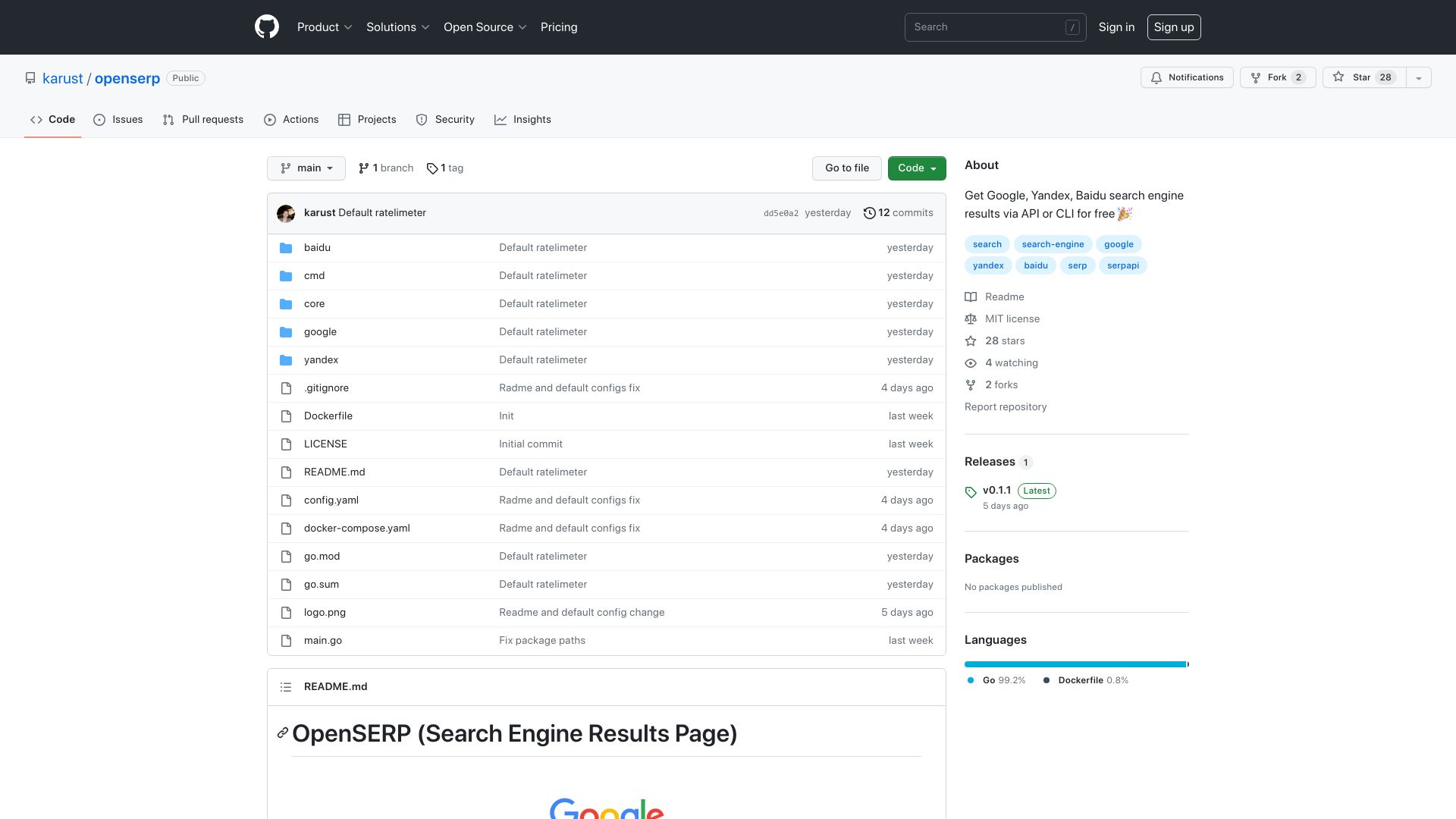This screenshot has height=819, width=1456.
Task: Switch to the Issues tab
Action: 118,120
